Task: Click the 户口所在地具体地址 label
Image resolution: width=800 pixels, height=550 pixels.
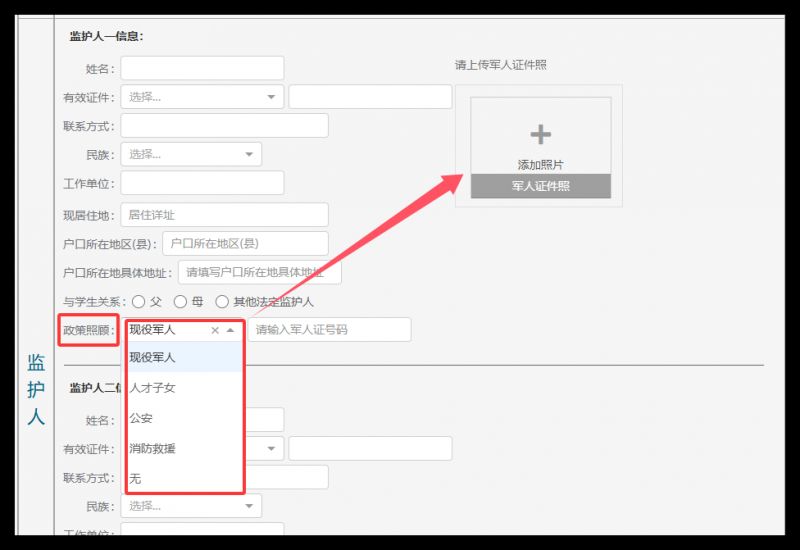Action: [117, 273]
